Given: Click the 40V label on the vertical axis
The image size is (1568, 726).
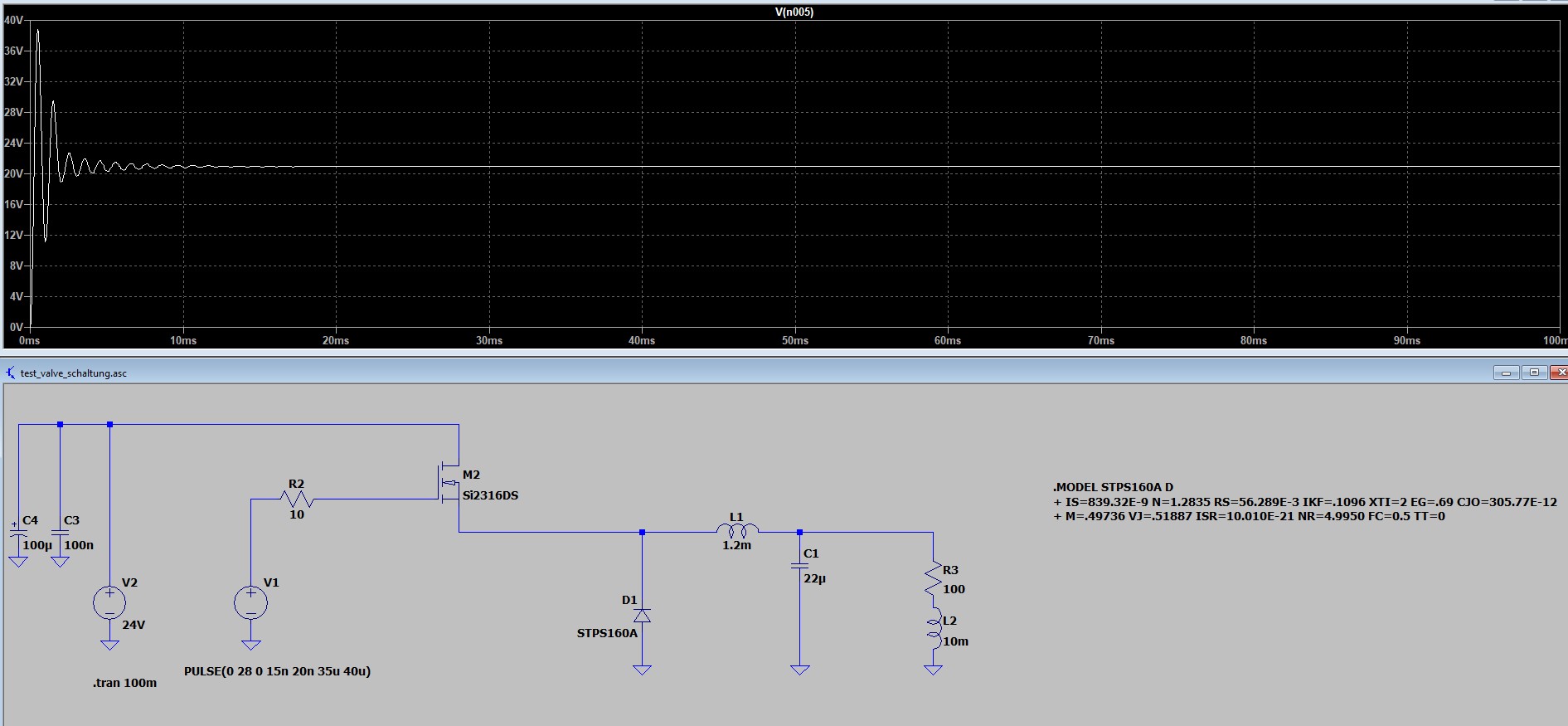Looking at the screenshot, I should click(13, 20).
